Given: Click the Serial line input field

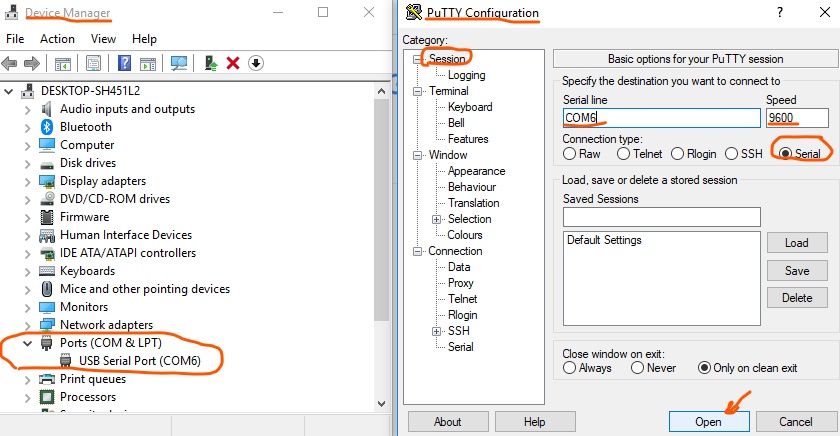Looking at the screenshot, I should [660, 118].
